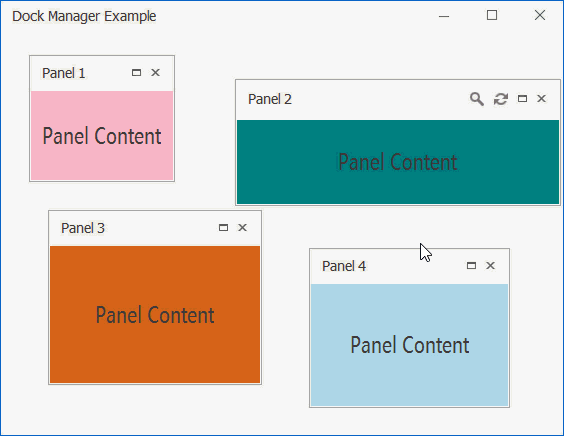Viewport: 564px width, 436px height.
Task: Click the pink content area of Panel 1
Action: point(102,135)
